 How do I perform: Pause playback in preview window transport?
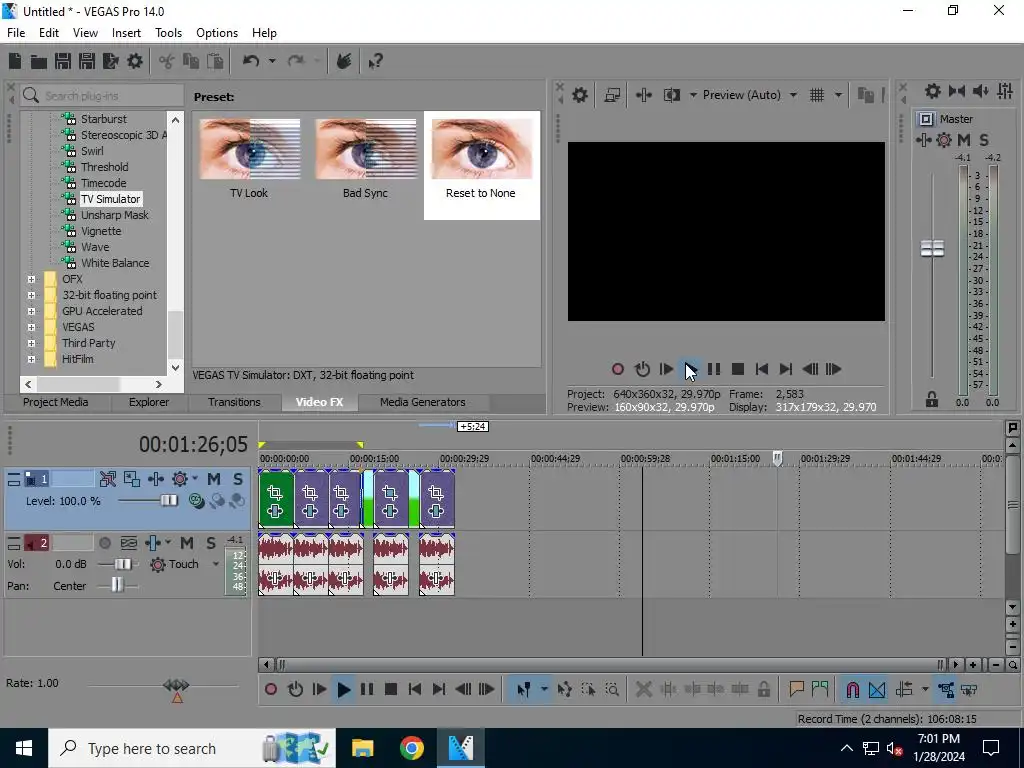(714, 370)
